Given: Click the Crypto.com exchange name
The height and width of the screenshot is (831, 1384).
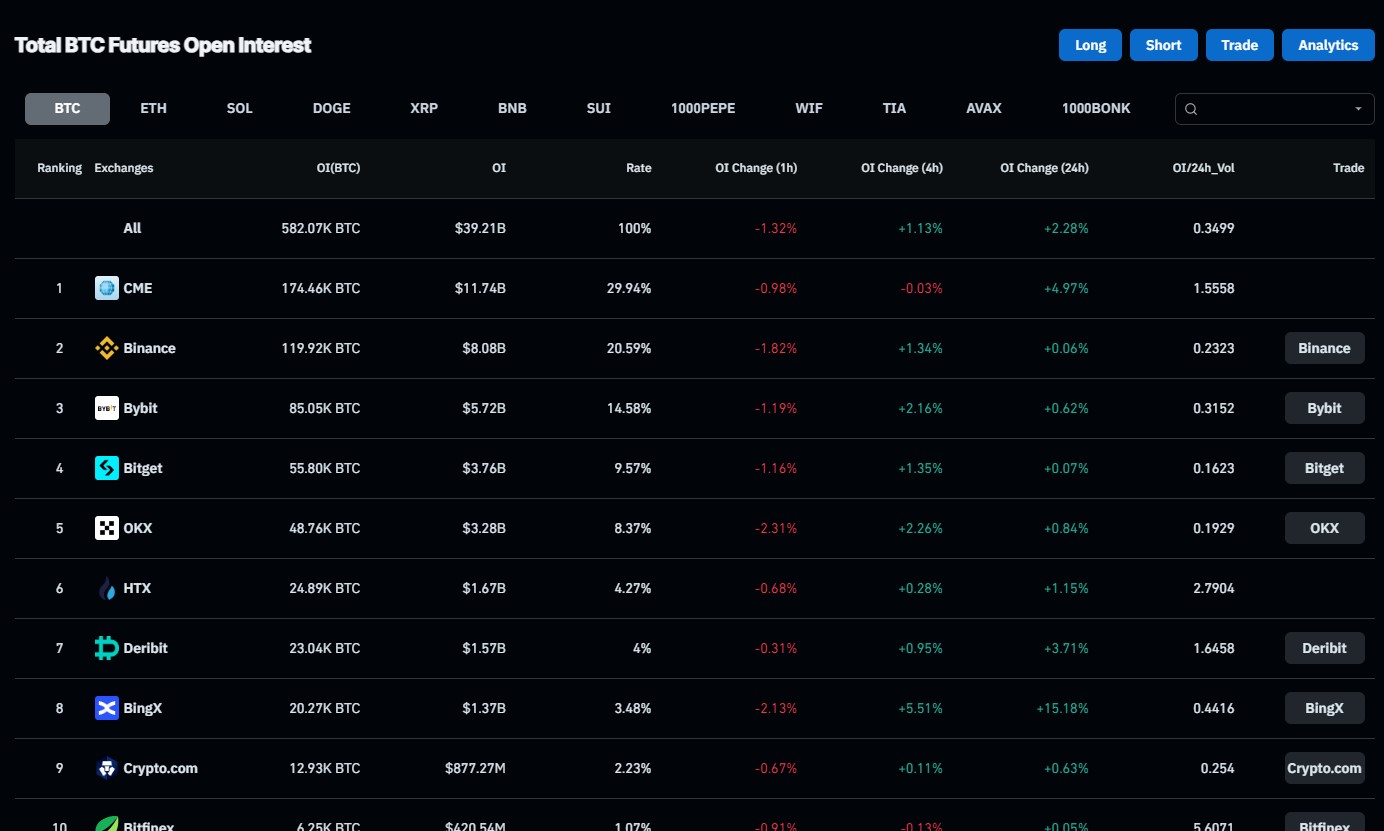Looking at the screenshot, I should [160, 768].
